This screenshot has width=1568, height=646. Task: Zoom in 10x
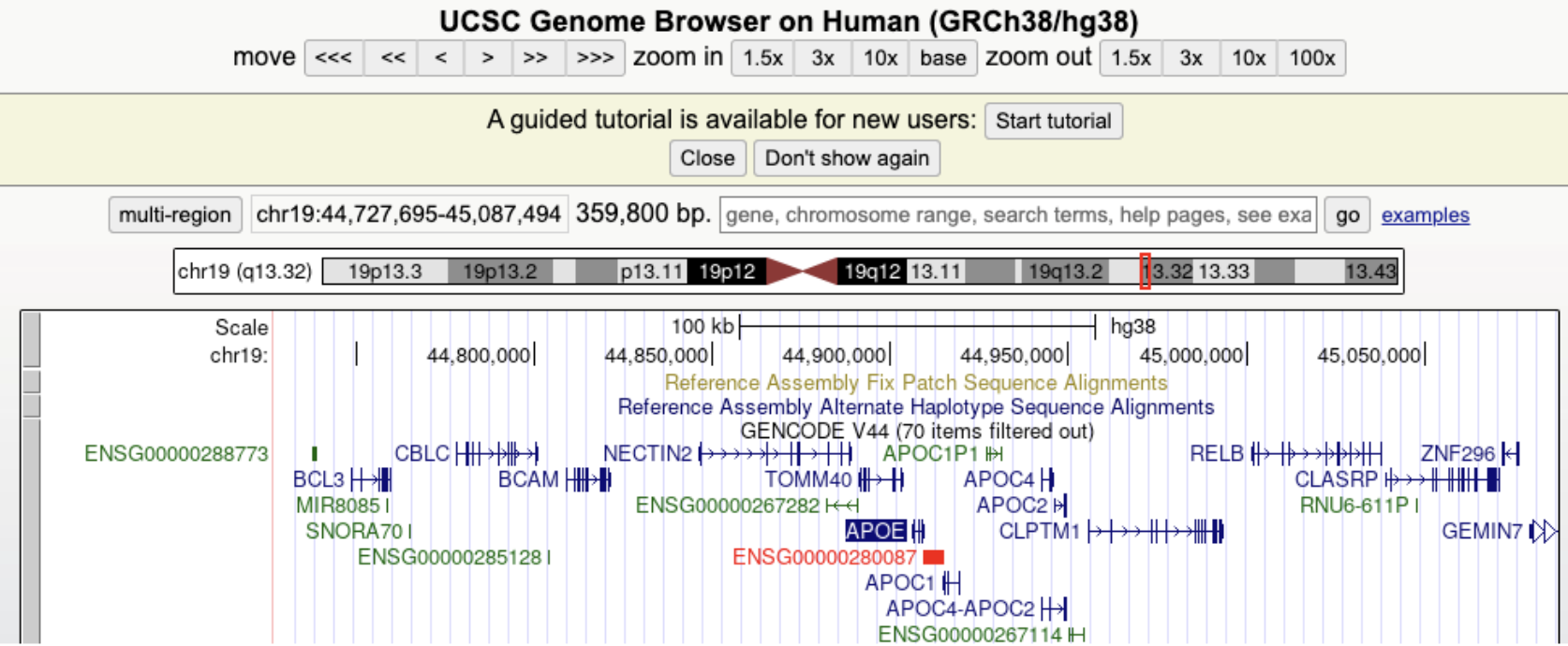coord(880,58)
